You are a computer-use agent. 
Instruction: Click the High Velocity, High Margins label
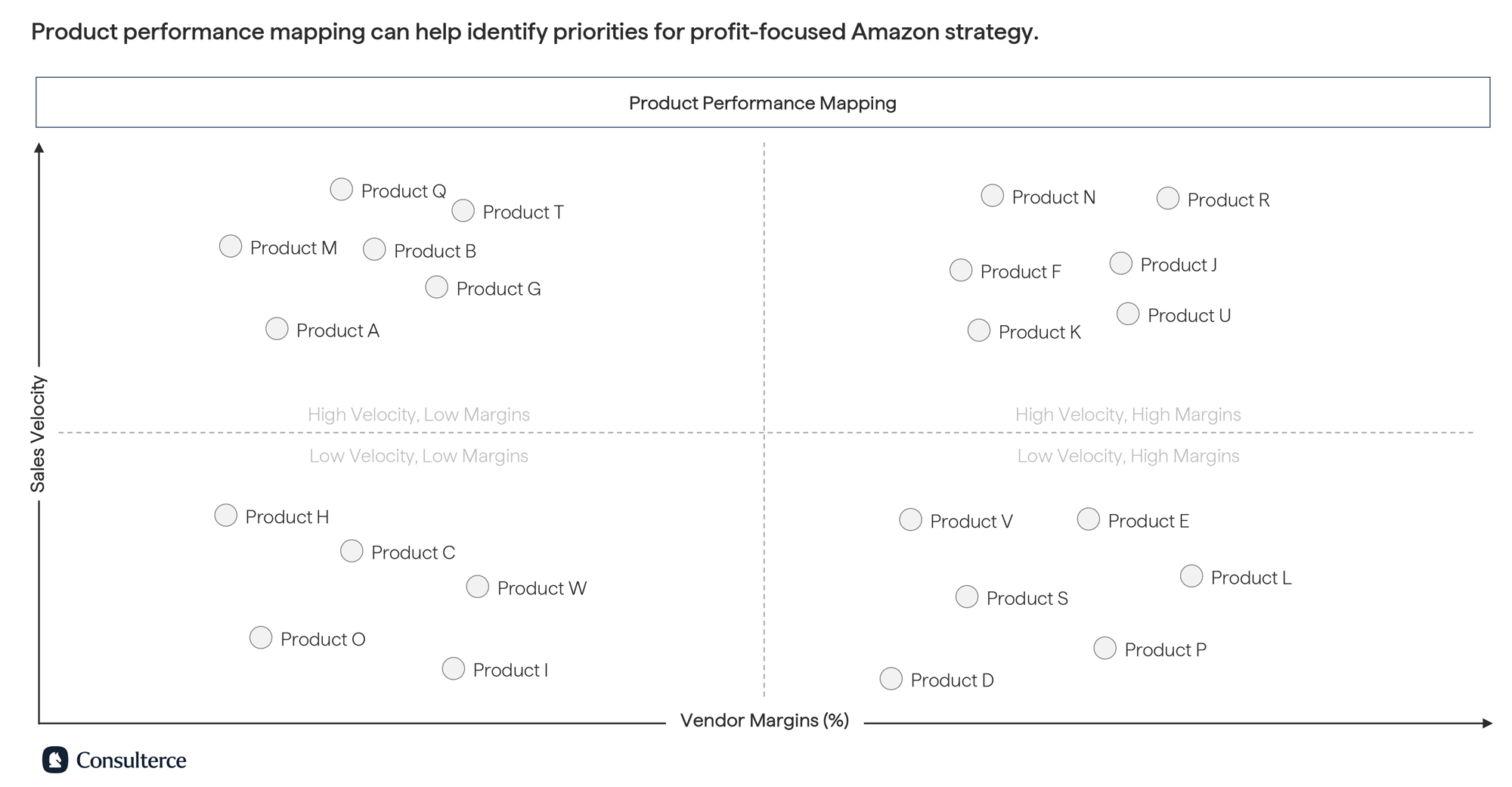1128,414
